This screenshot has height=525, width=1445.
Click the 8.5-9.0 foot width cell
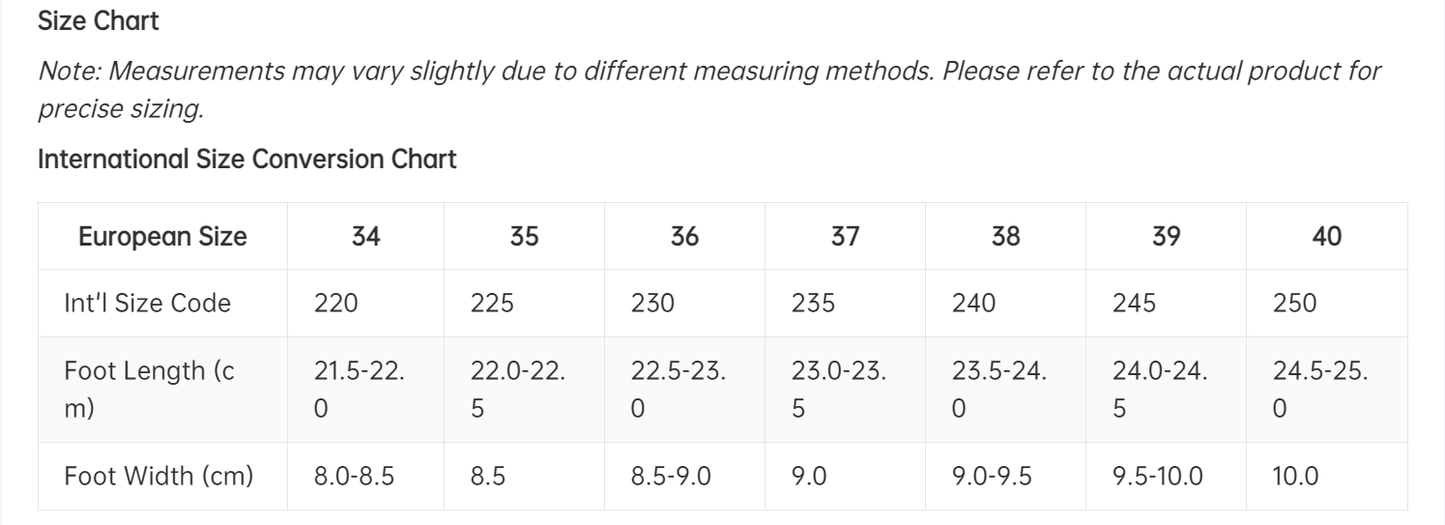coord(671,476)
